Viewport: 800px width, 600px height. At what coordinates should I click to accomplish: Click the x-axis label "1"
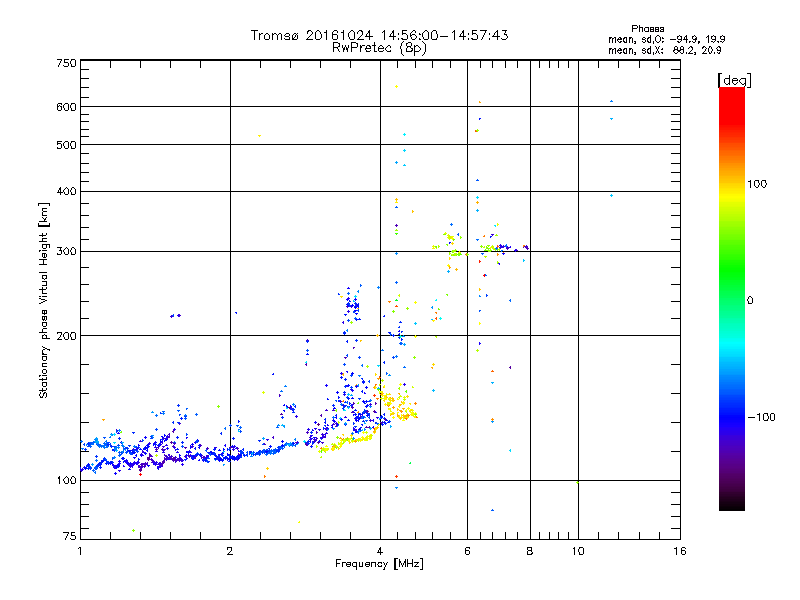coord(80,551)
